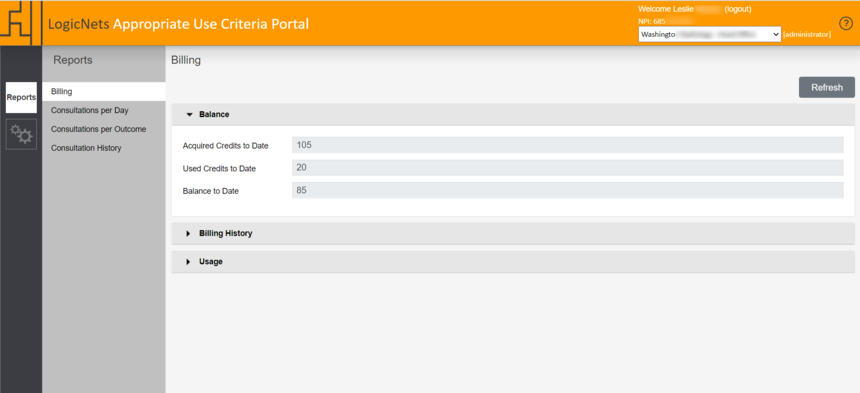Viewport: 860px width, 393px height.
Task: Open Consultations per Day report
Action: click(x=89, y=110)
